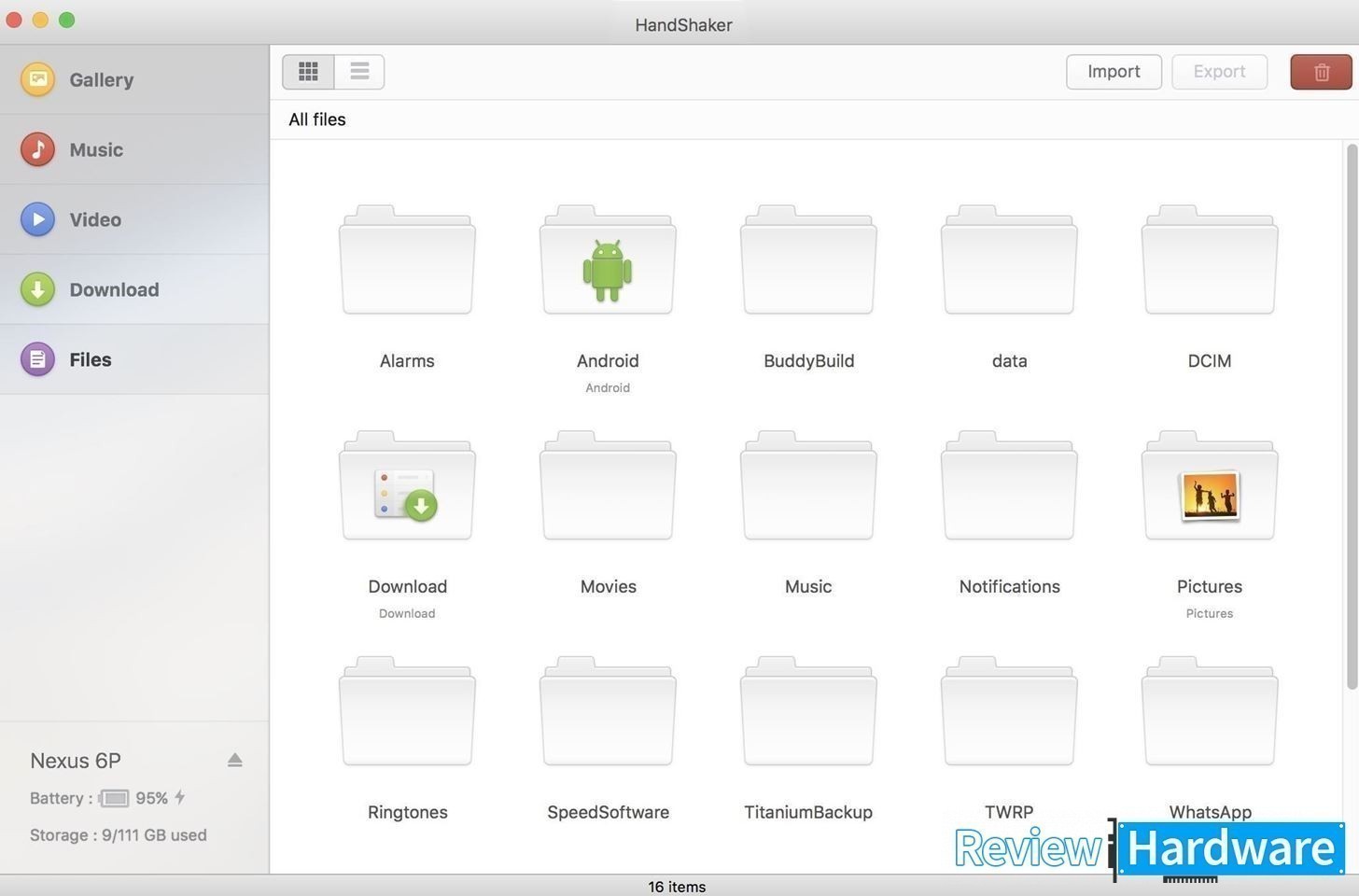Select the WhatsApp folder icon
Screen dimensions: 1359x896
click(x=1210, y=711)
